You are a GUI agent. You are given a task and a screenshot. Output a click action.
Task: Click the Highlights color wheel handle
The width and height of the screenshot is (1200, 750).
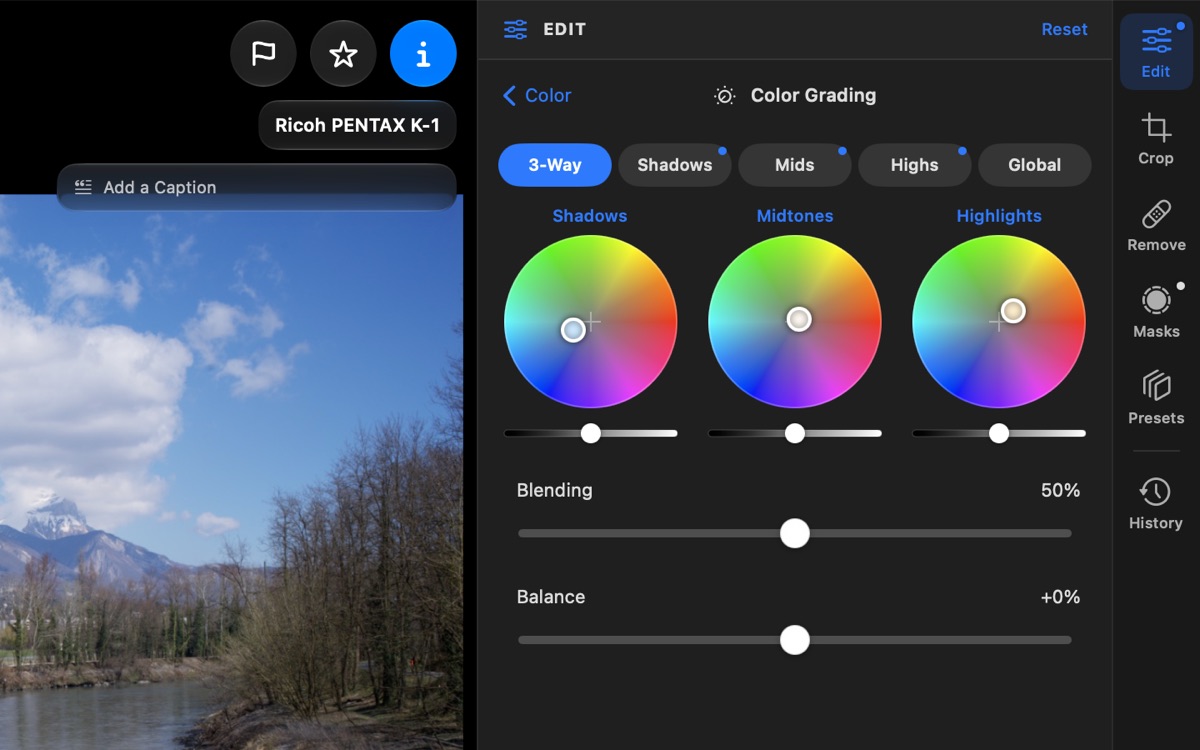coord(1013,311)
